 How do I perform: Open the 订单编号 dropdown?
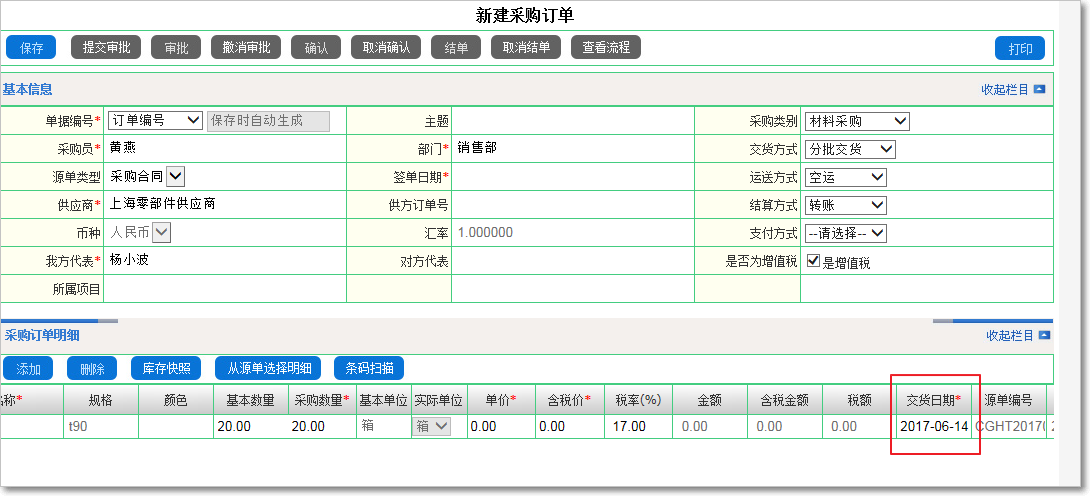pyautogui.click(x=155, y=120)
